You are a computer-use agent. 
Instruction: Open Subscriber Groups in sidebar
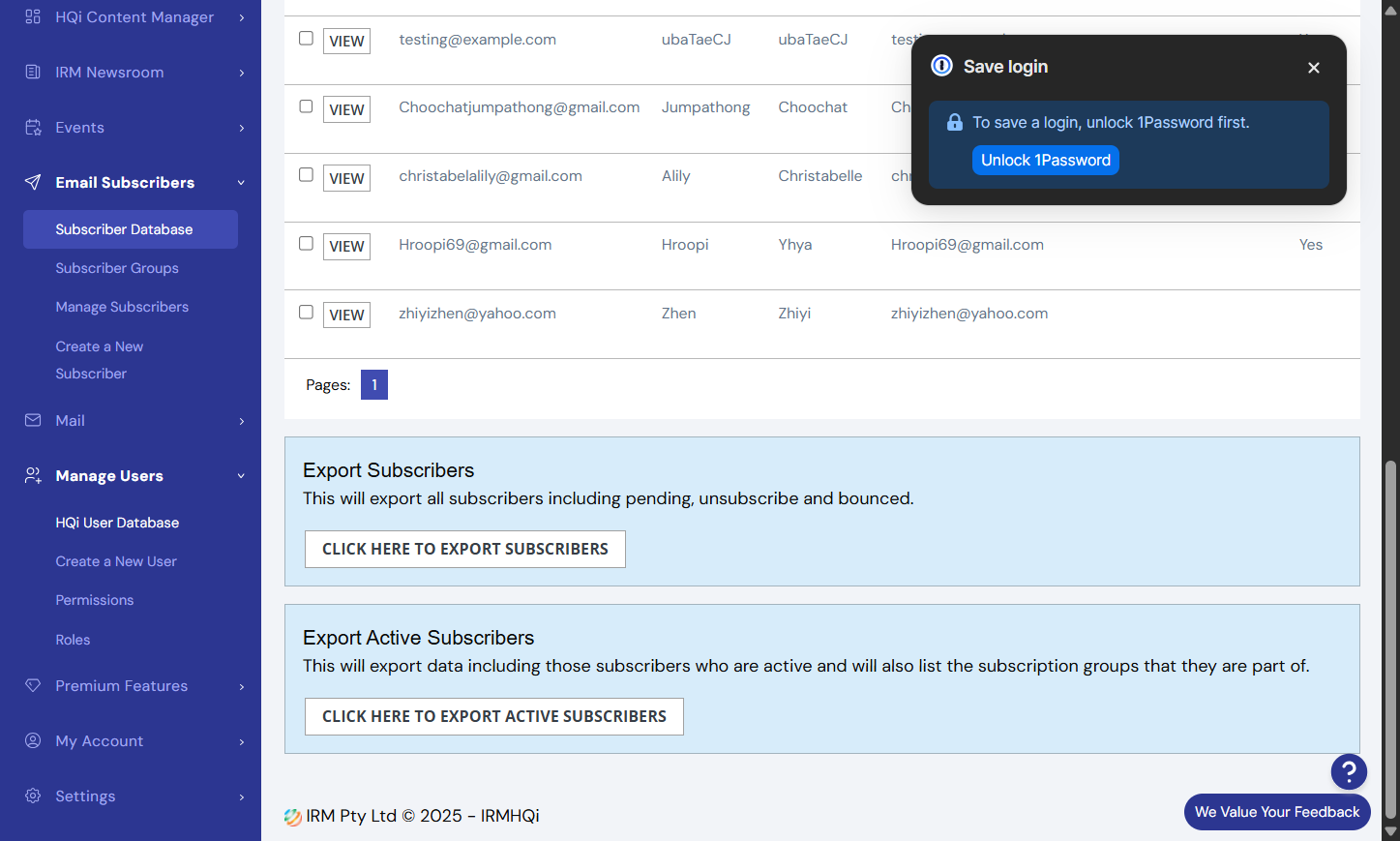click(117, 268)
